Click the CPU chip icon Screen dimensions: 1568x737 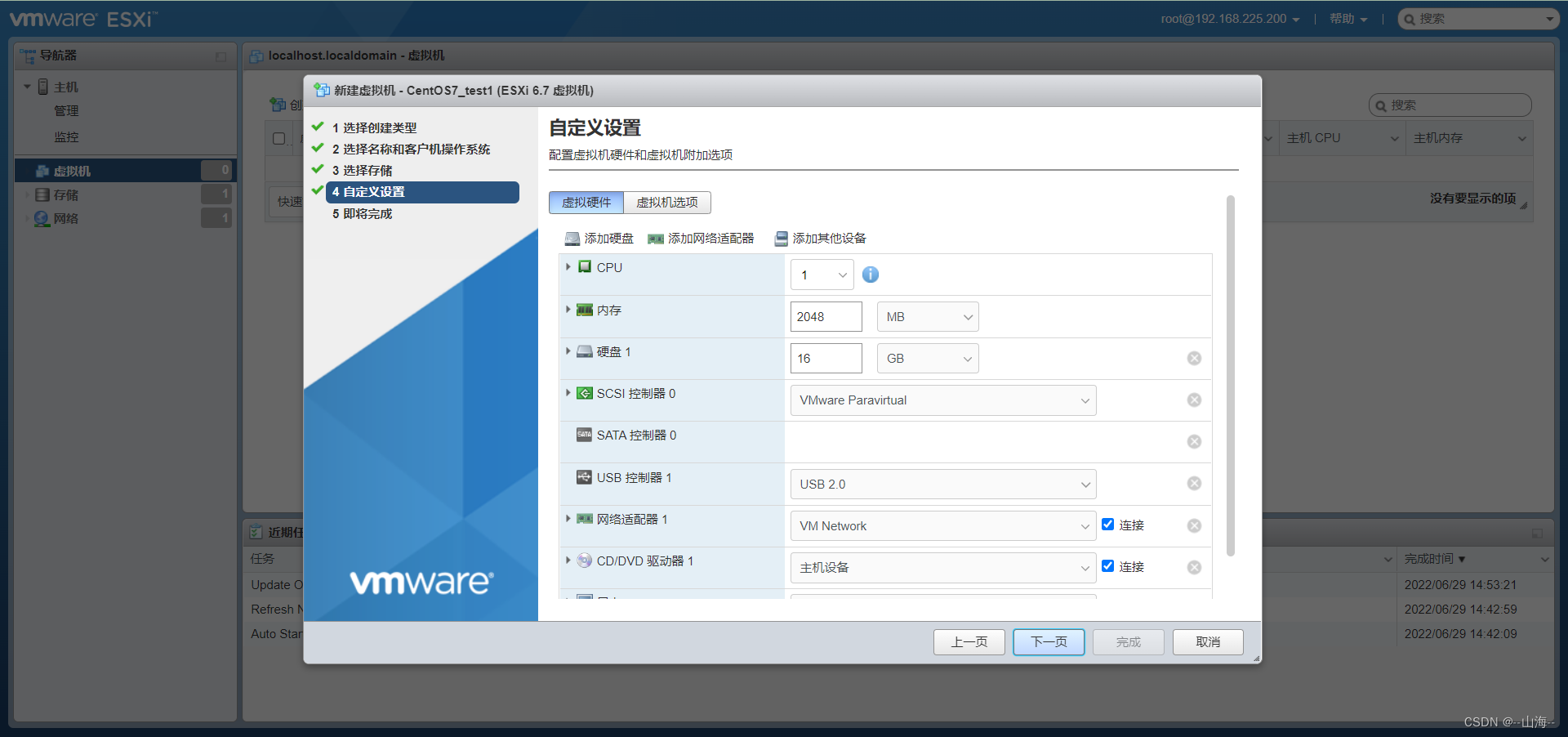pyautogui.click(x=585, y=267)
